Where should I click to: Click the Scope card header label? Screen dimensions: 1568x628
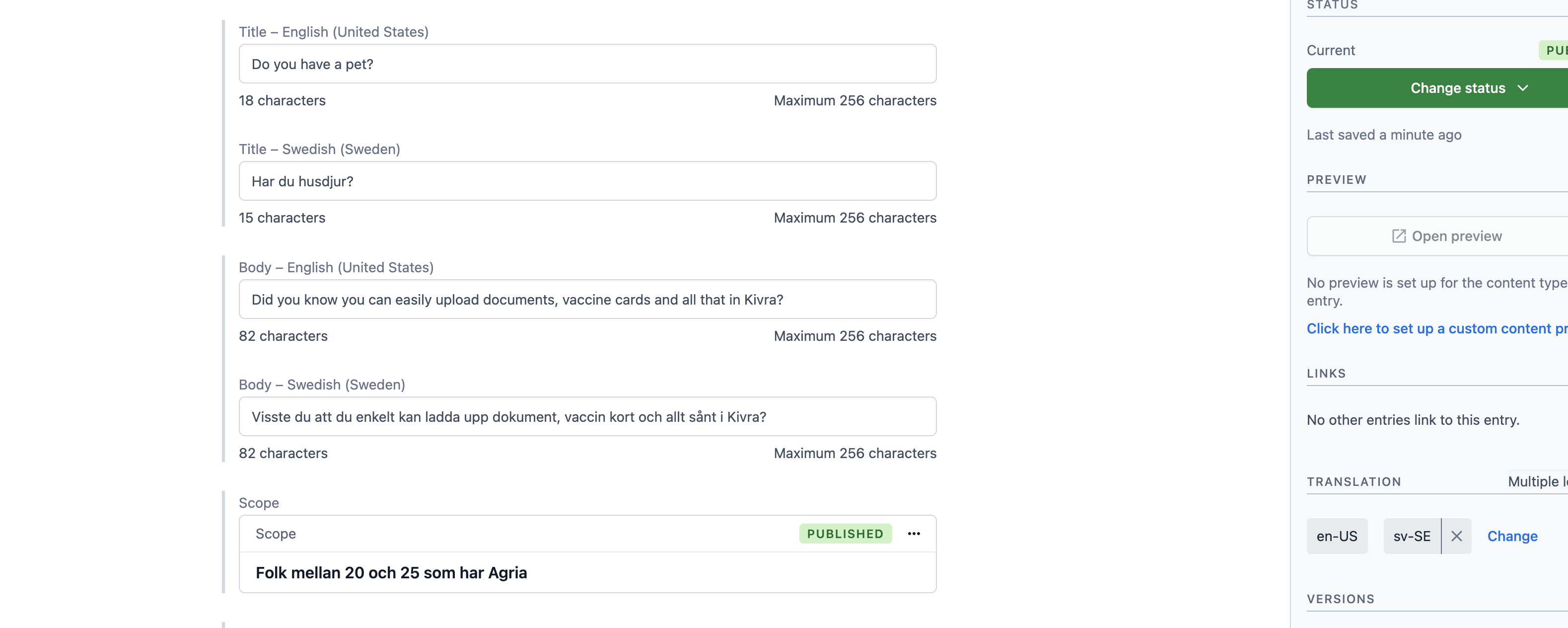point(276,534)
